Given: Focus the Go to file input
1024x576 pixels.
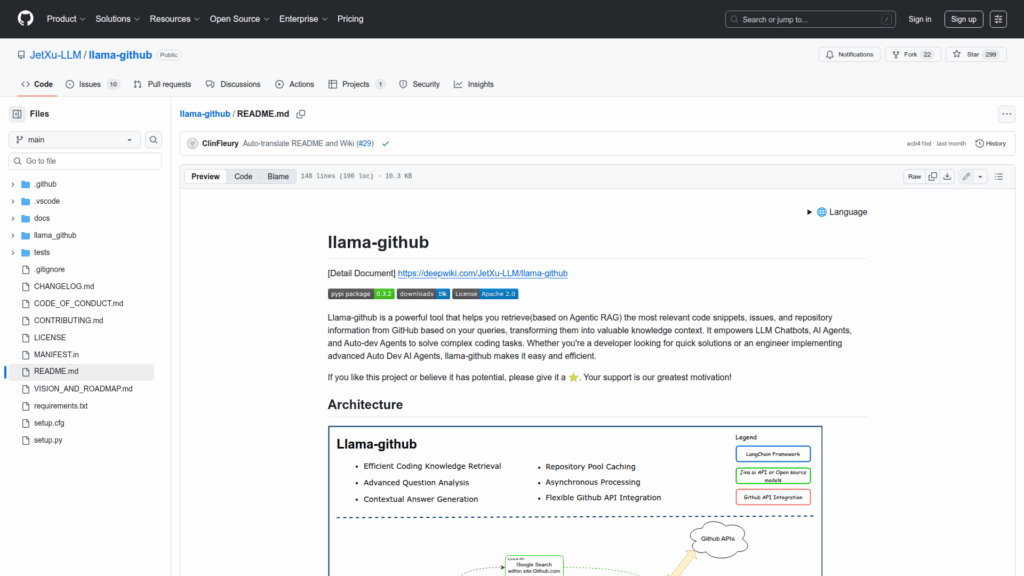Looking at the screenshot, I should [x=85, y=161].
